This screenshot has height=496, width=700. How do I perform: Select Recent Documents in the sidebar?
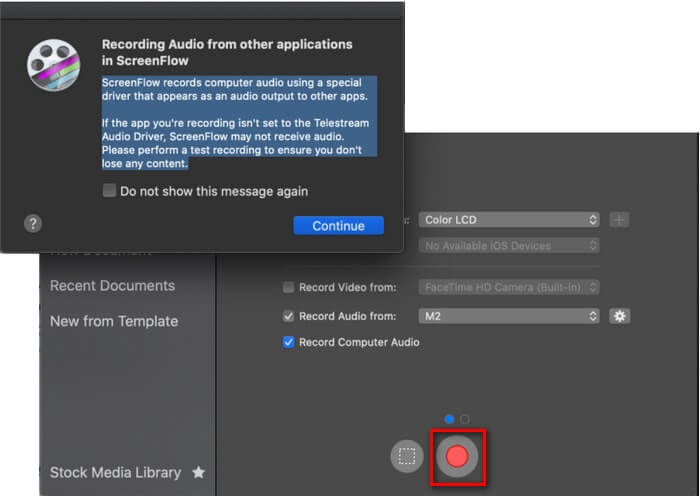(x=112, y=286)
